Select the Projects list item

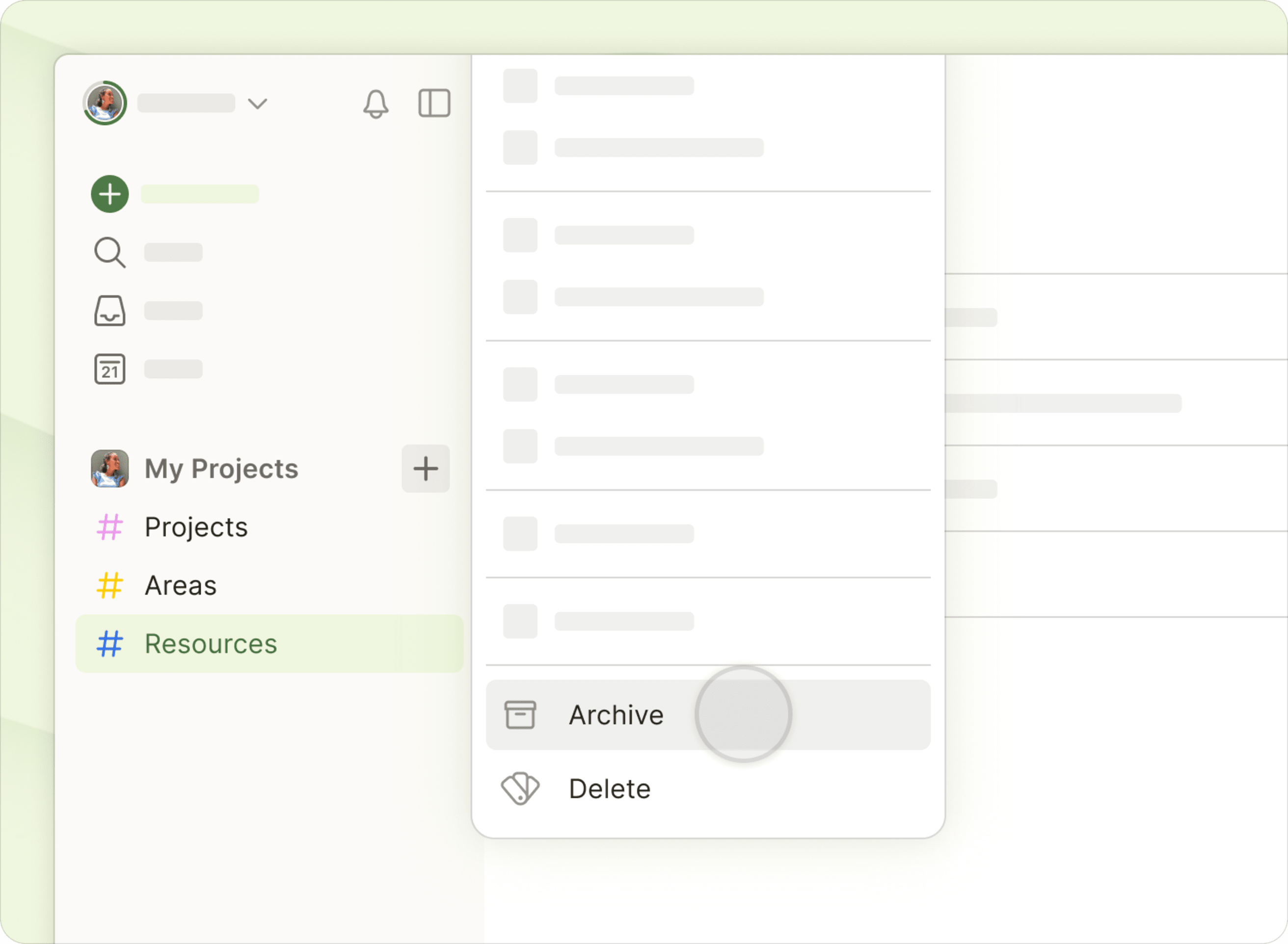click(196, 527)
